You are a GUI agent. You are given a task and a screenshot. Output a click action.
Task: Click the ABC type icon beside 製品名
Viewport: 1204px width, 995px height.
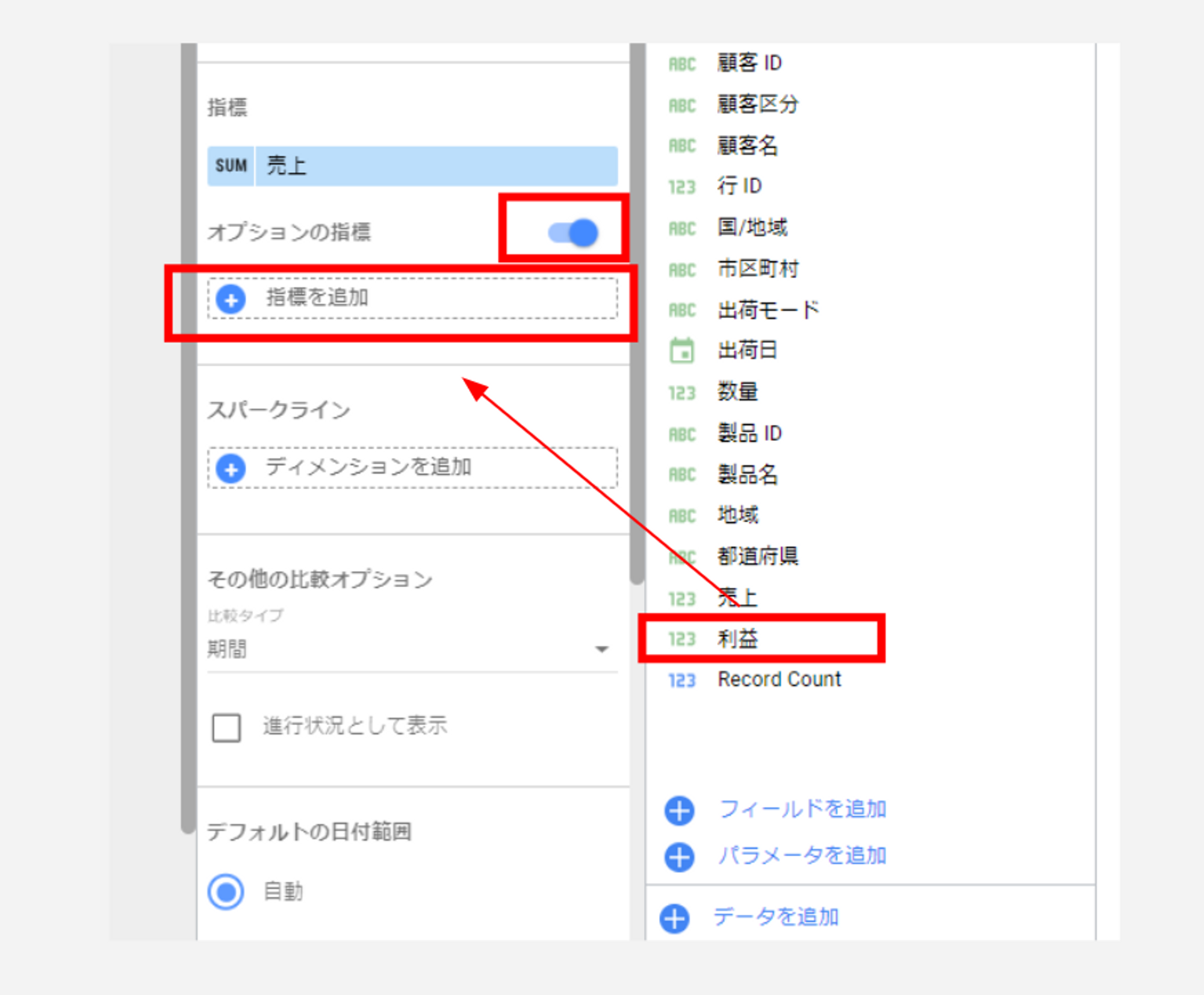(682, 475)
